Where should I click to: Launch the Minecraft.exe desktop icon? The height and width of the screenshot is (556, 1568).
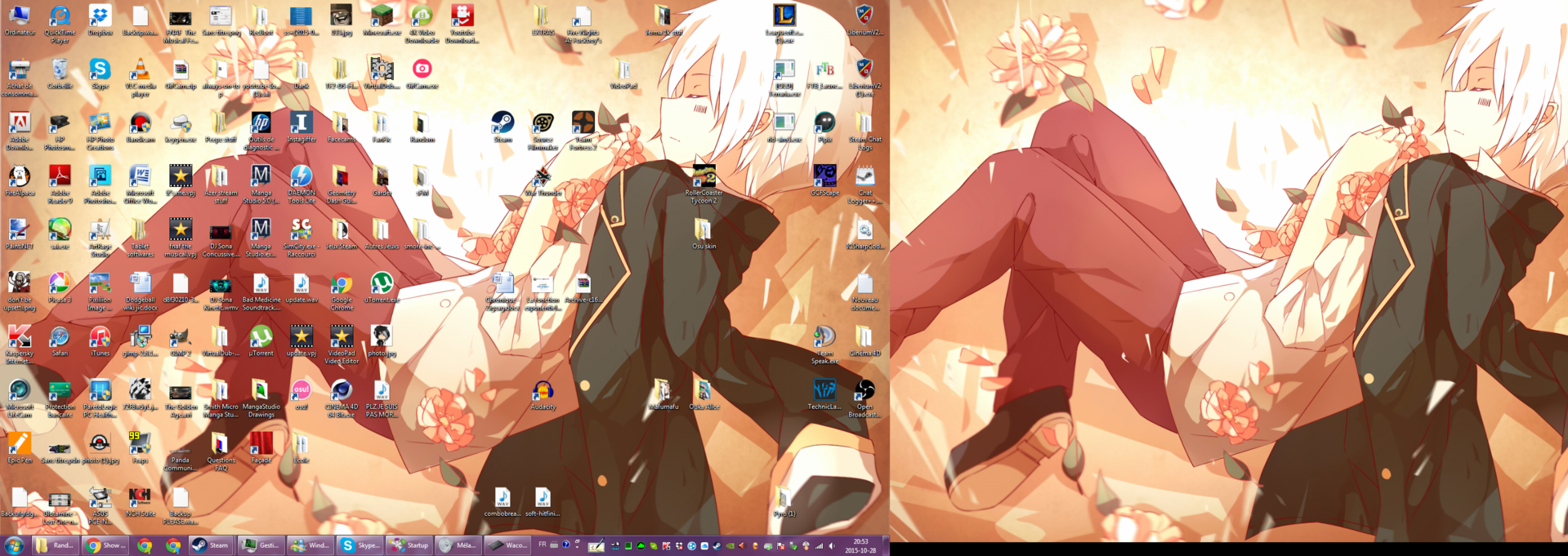(x=381, y=16)
